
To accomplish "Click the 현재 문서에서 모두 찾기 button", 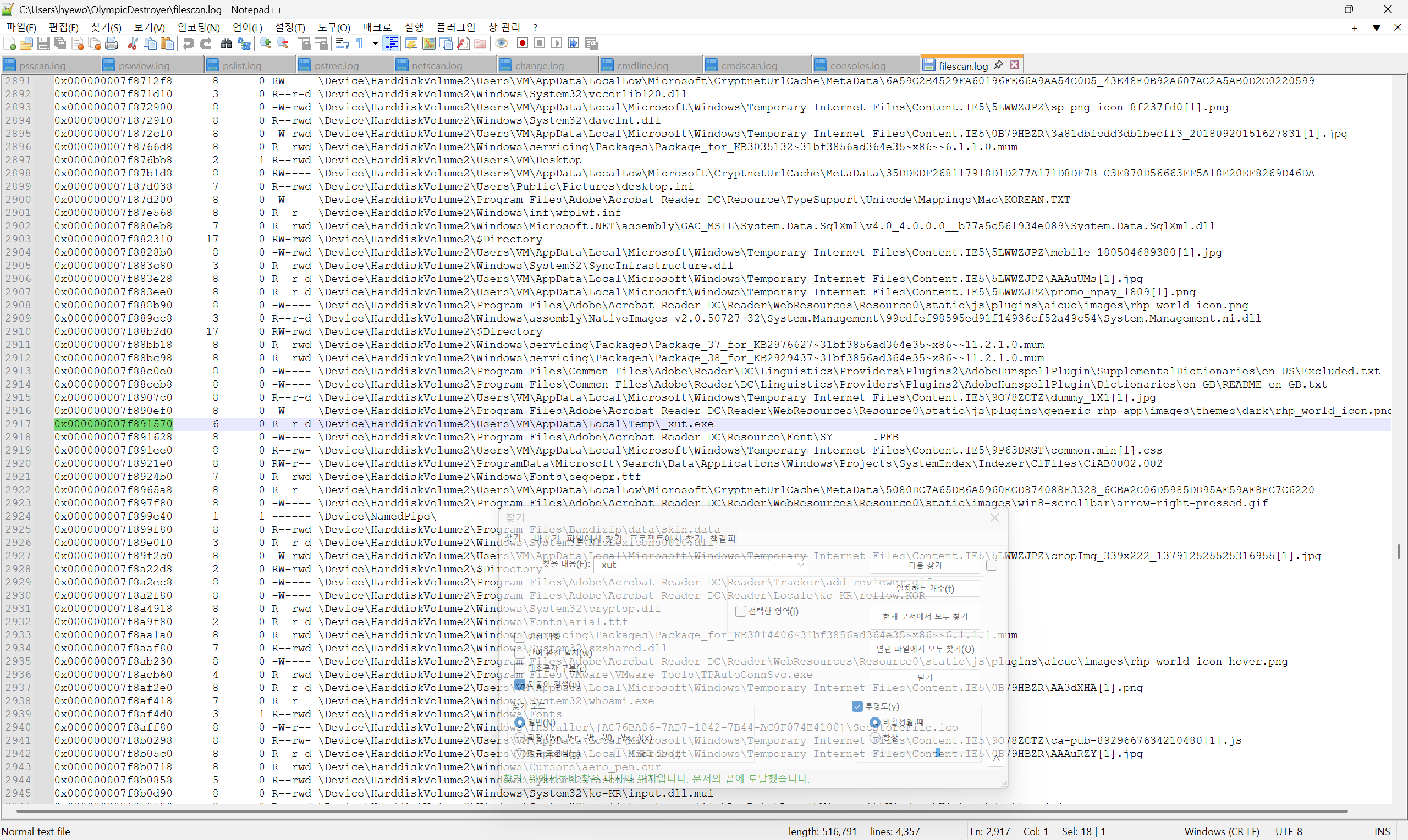I will [x=925, y=616].
